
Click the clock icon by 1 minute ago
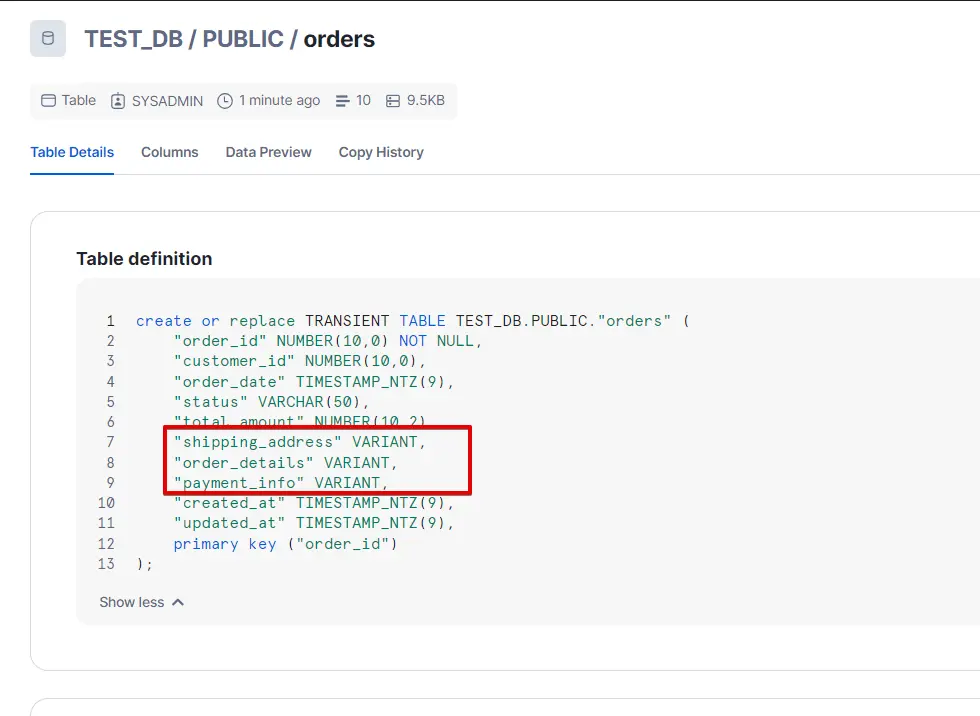[x=225, y=101]
